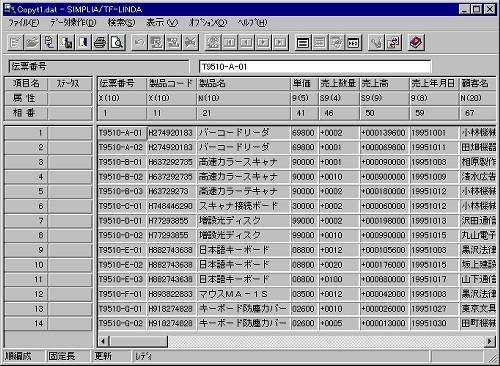
Task: Click the column width arrows icon
Action: 354,42
